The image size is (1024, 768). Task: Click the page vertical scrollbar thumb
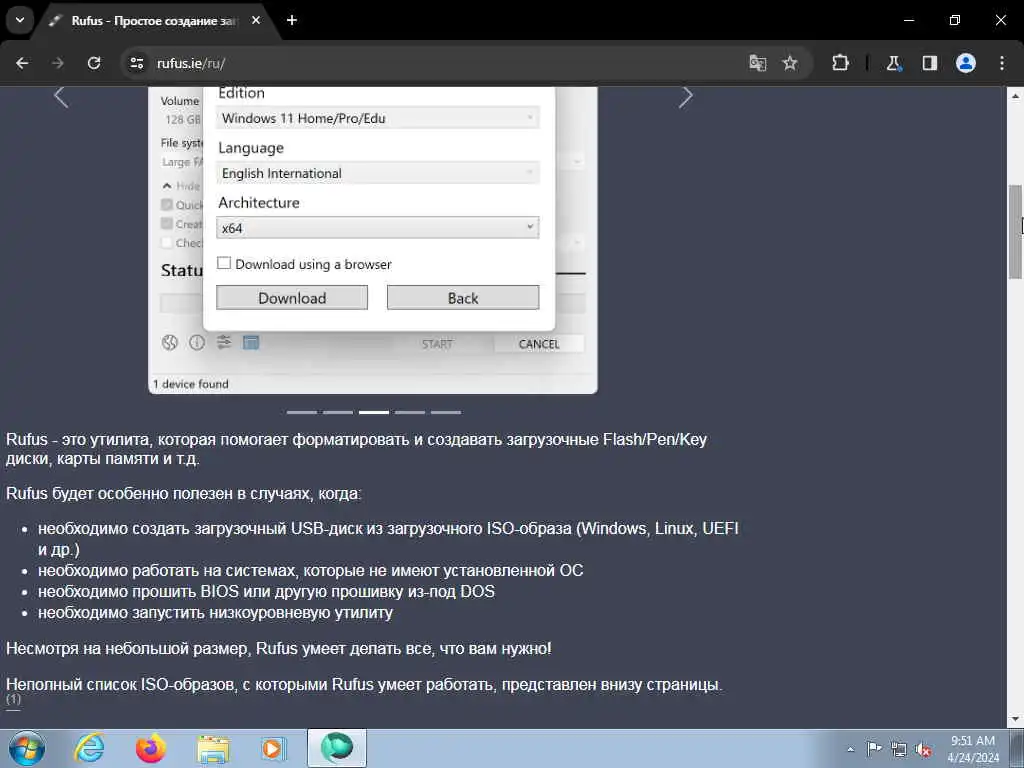click(x=1016, y=232)
